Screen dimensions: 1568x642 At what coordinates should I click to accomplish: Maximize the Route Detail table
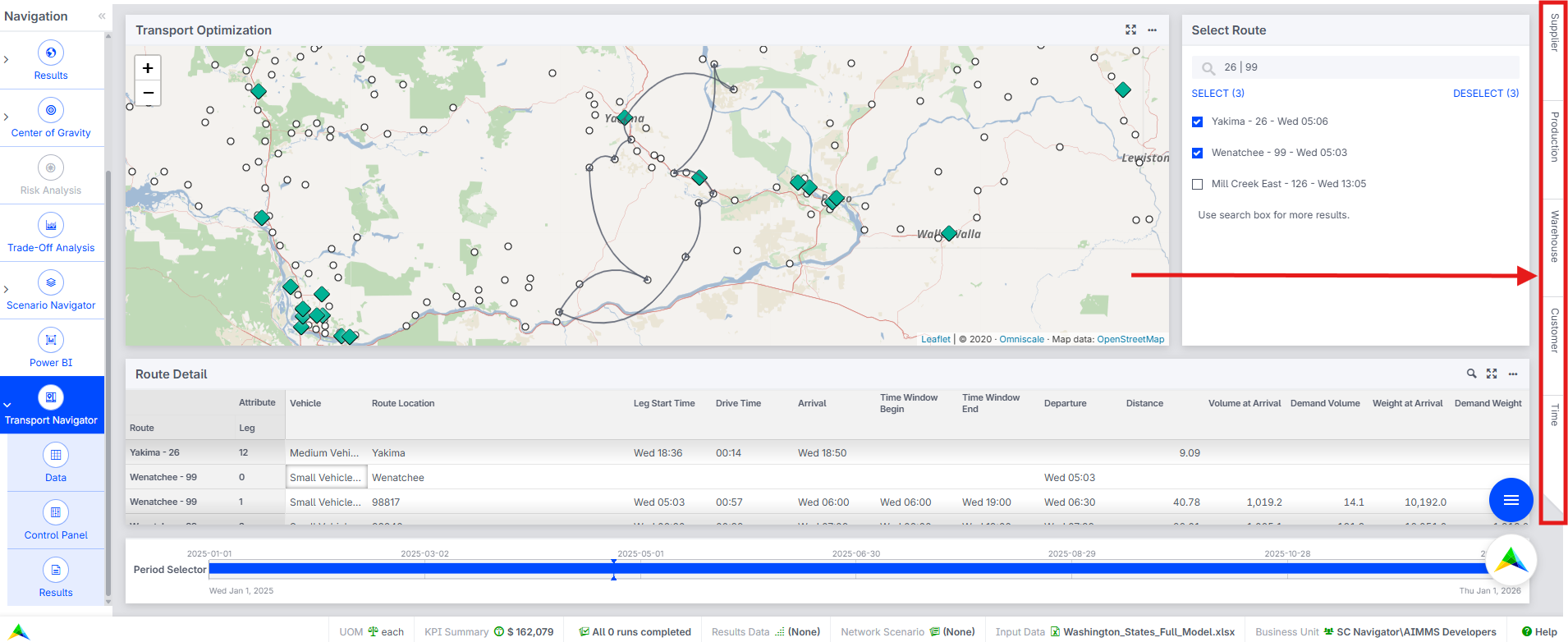[1492, 374]
